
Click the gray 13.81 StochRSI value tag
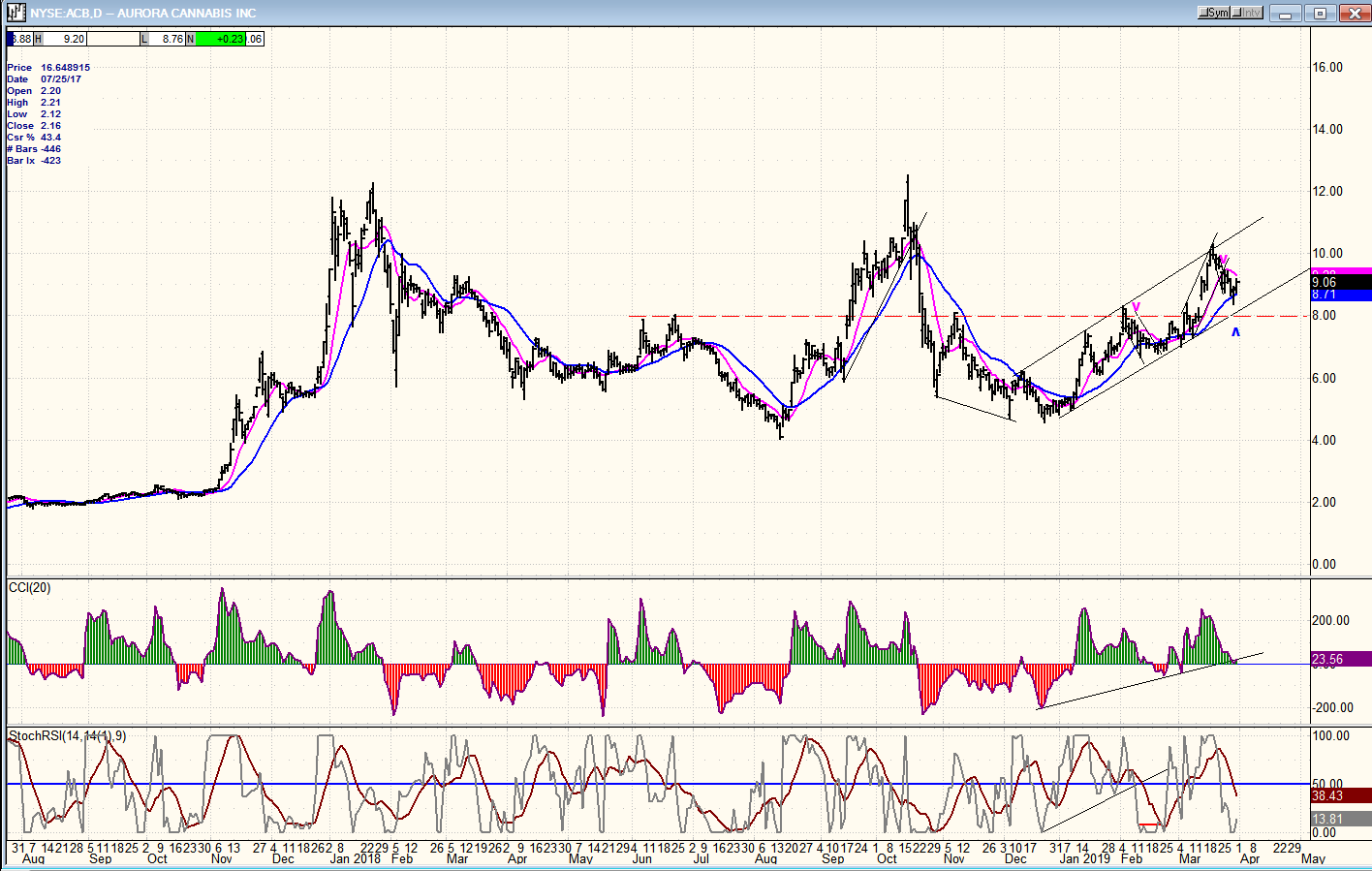point(1340,819)
